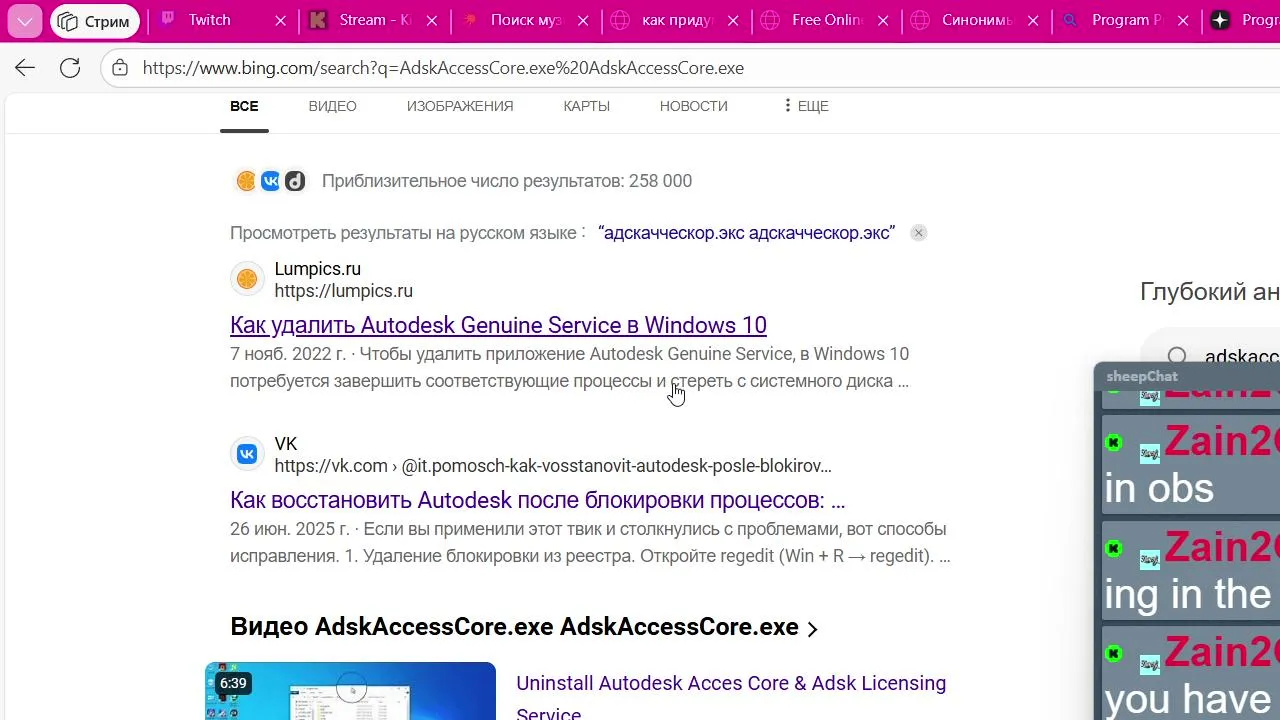Click the VK result site favicon

[x=247, y=454]
